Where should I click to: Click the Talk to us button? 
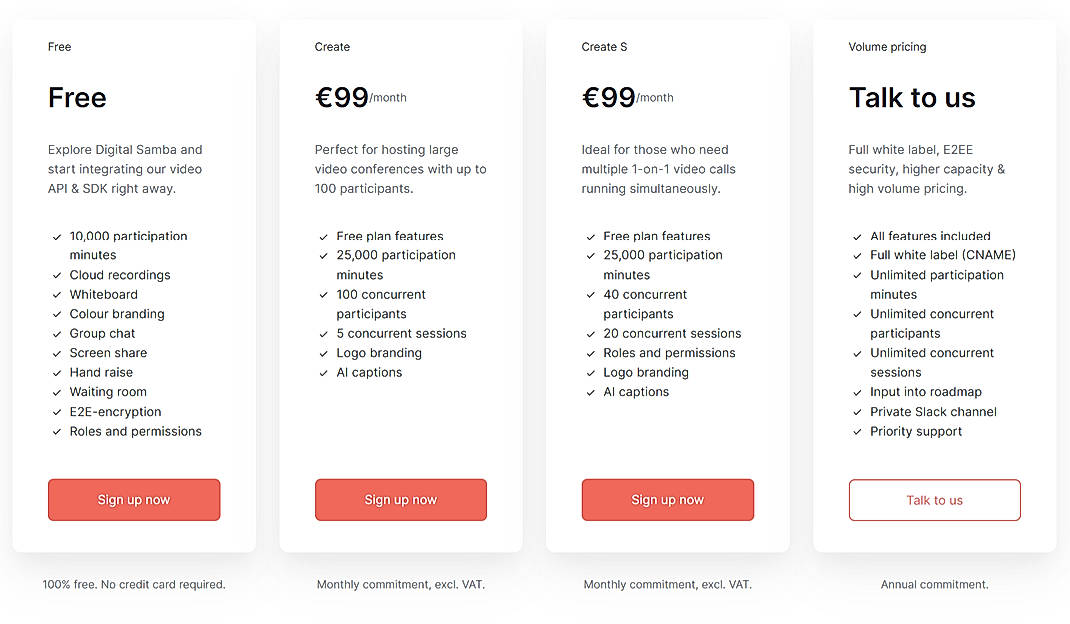tap(934, 500)
